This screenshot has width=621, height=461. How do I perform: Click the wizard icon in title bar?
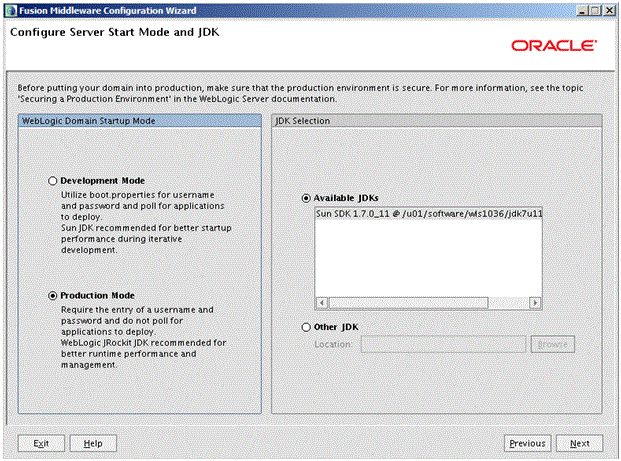(12, 11)
